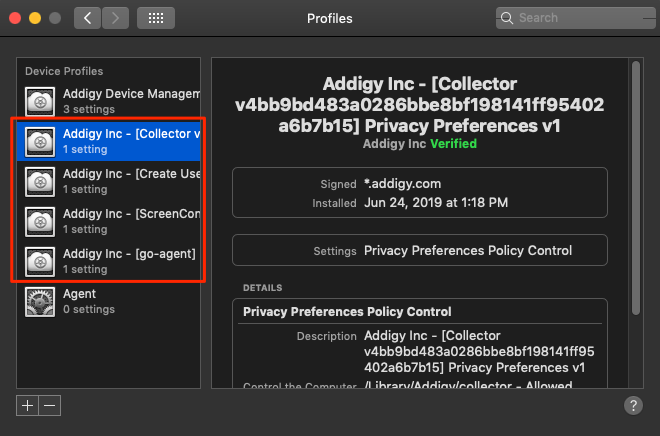Select the Agent profile with 0 settings
The width and height of the screenshot is (660, 436).
(x=109, y=301)
